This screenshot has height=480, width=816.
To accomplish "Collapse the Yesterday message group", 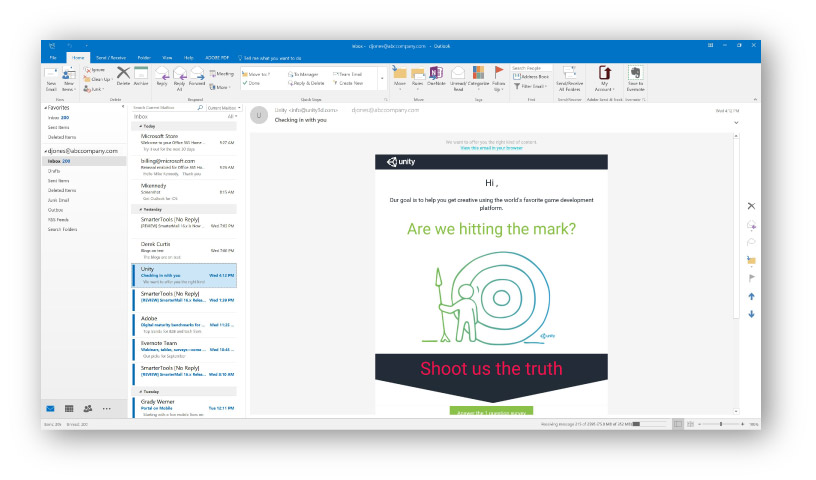I will [x=141, y=210].
